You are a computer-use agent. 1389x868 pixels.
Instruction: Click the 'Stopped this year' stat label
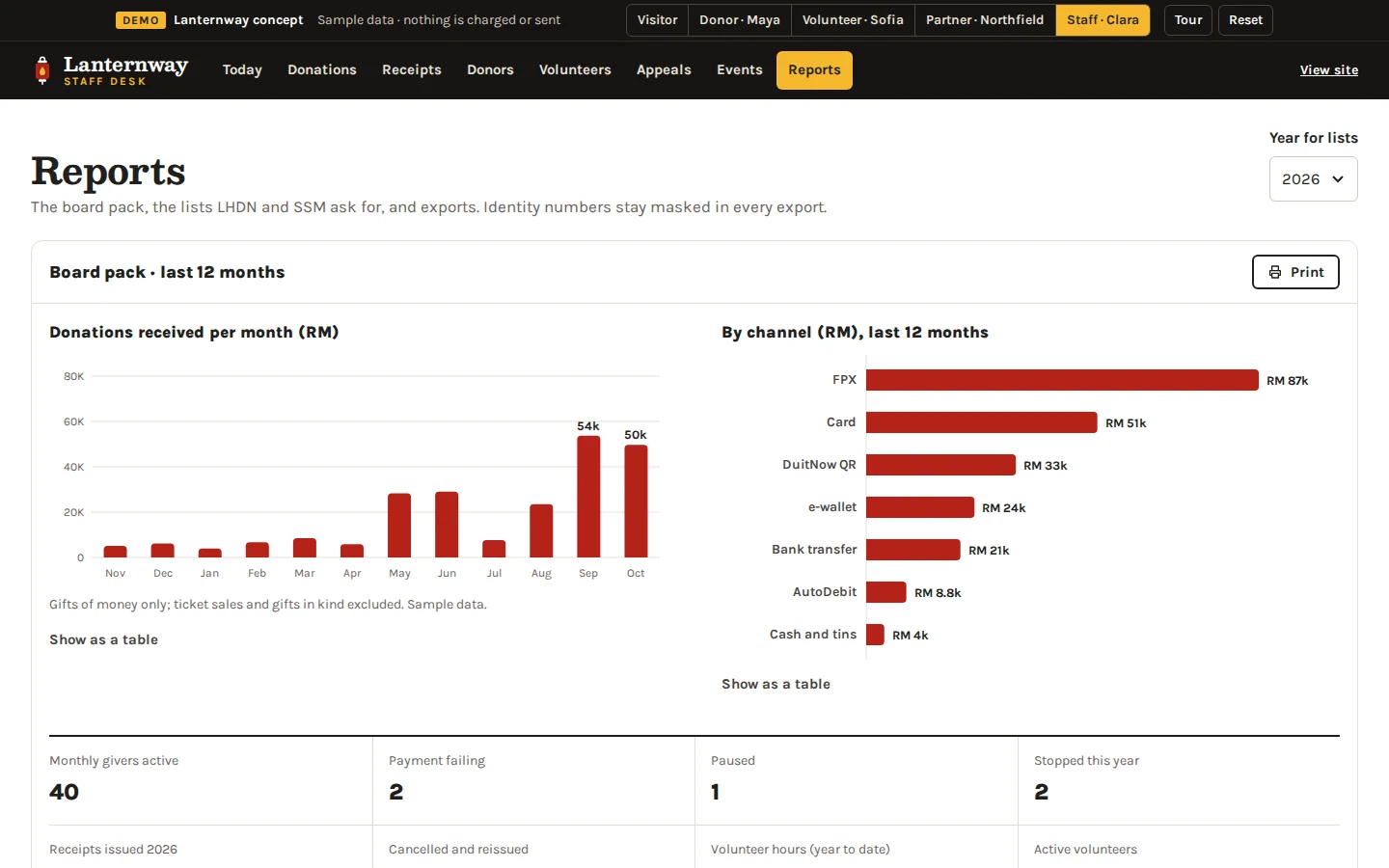1086,761
